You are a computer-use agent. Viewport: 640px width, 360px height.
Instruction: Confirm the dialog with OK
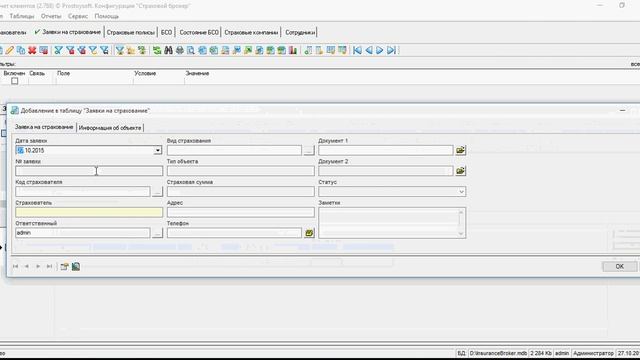[619, 267]
